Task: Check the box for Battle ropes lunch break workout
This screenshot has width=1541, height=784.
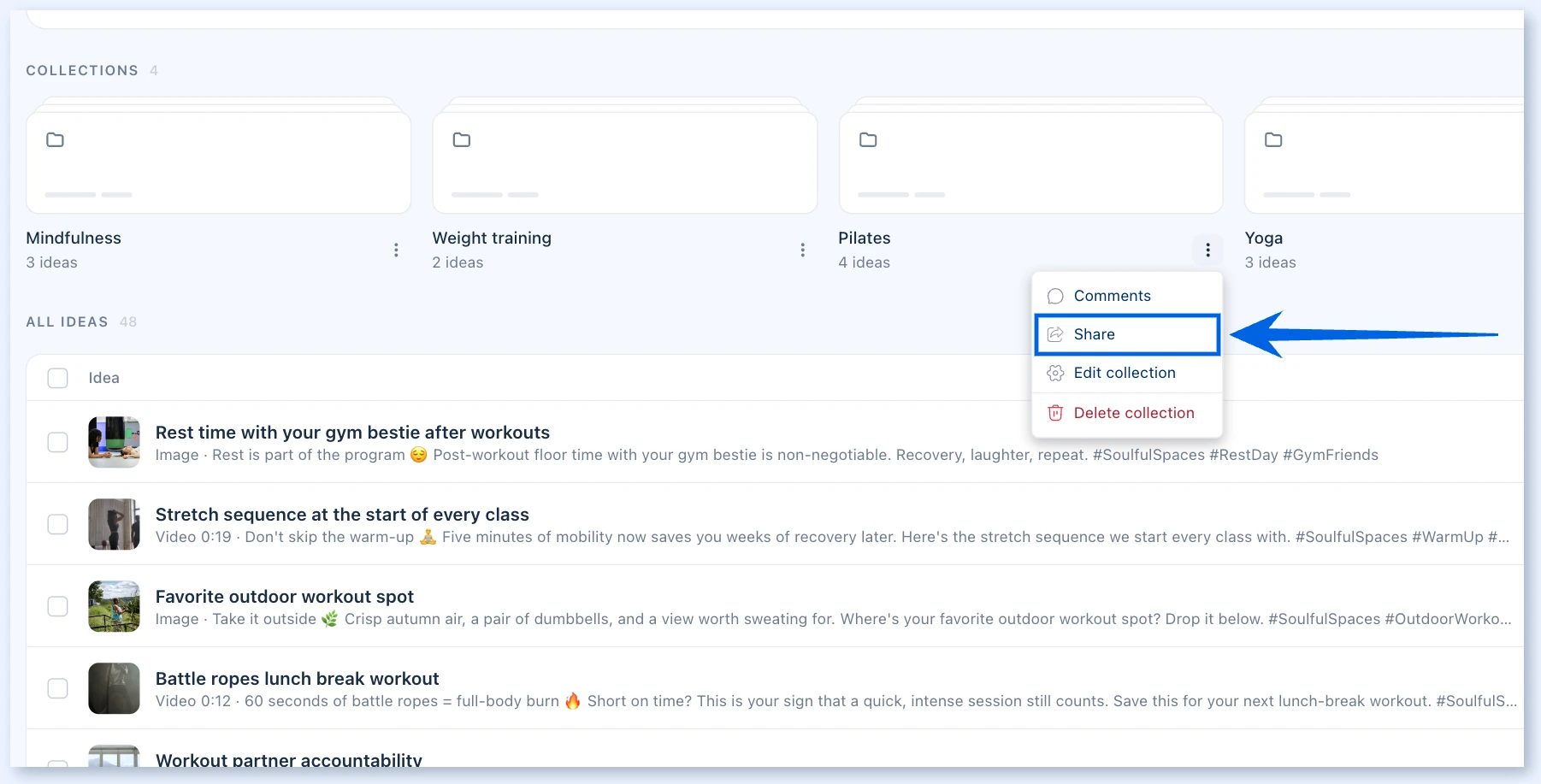Action: [x=57, y=688]
